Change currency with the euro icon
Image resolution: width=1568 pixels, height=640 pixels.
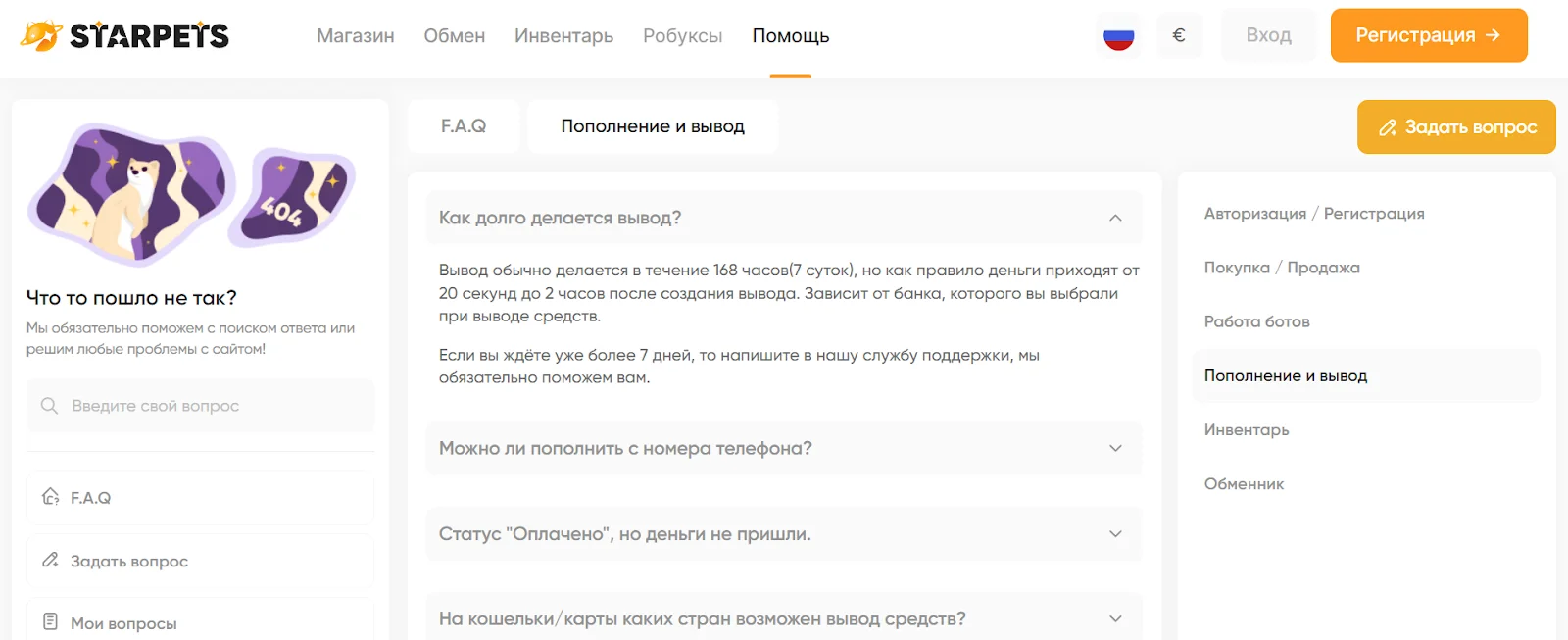(1179, 36)
